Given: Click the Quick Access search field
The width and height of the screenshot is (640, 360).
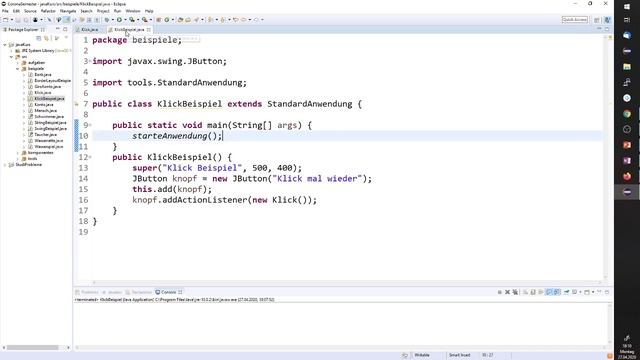Looking at the screenshot, I should tap(575, 20).
